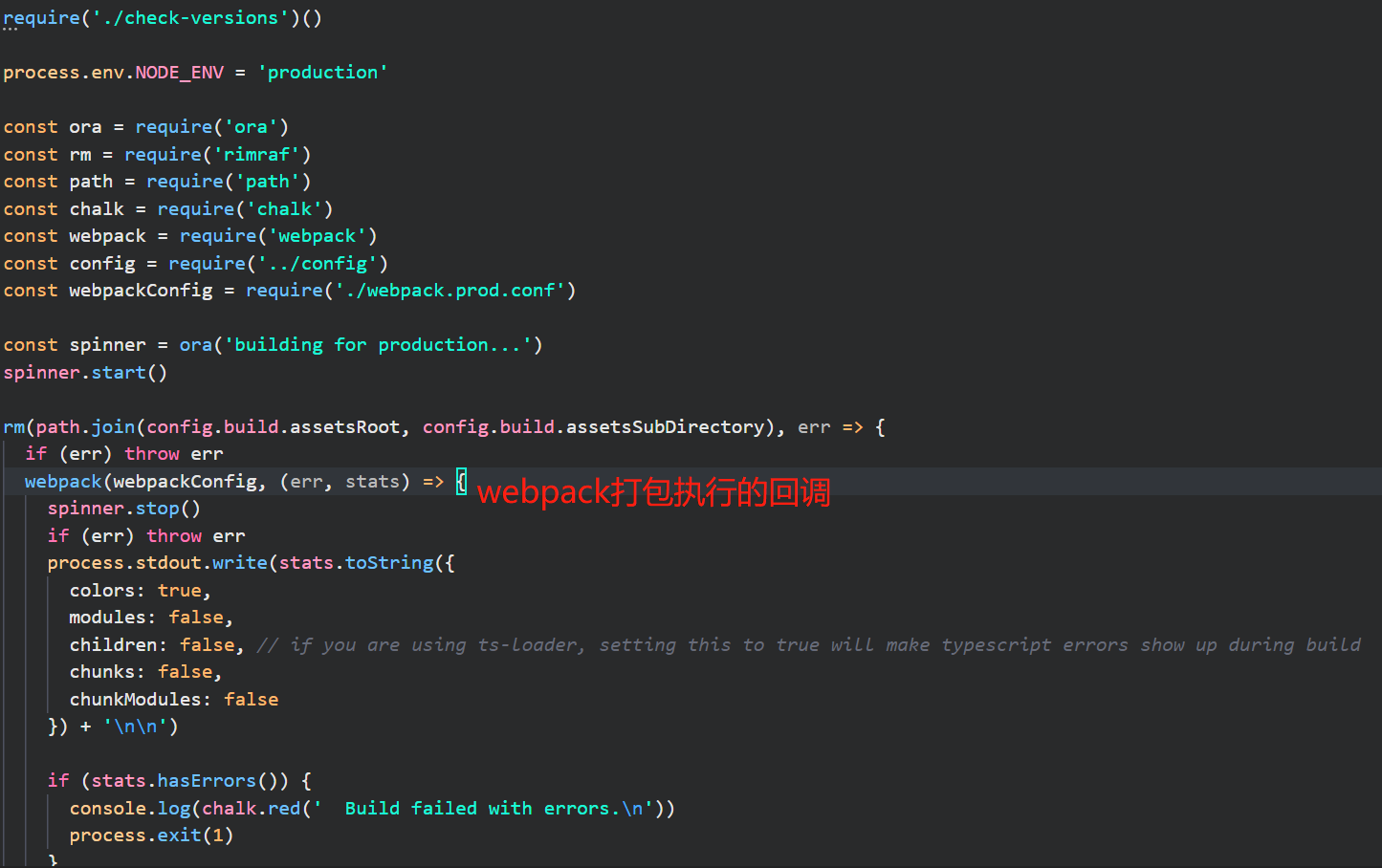Click the const spinner declaration name
The image size is (1382, 868).
click(107, 345)
